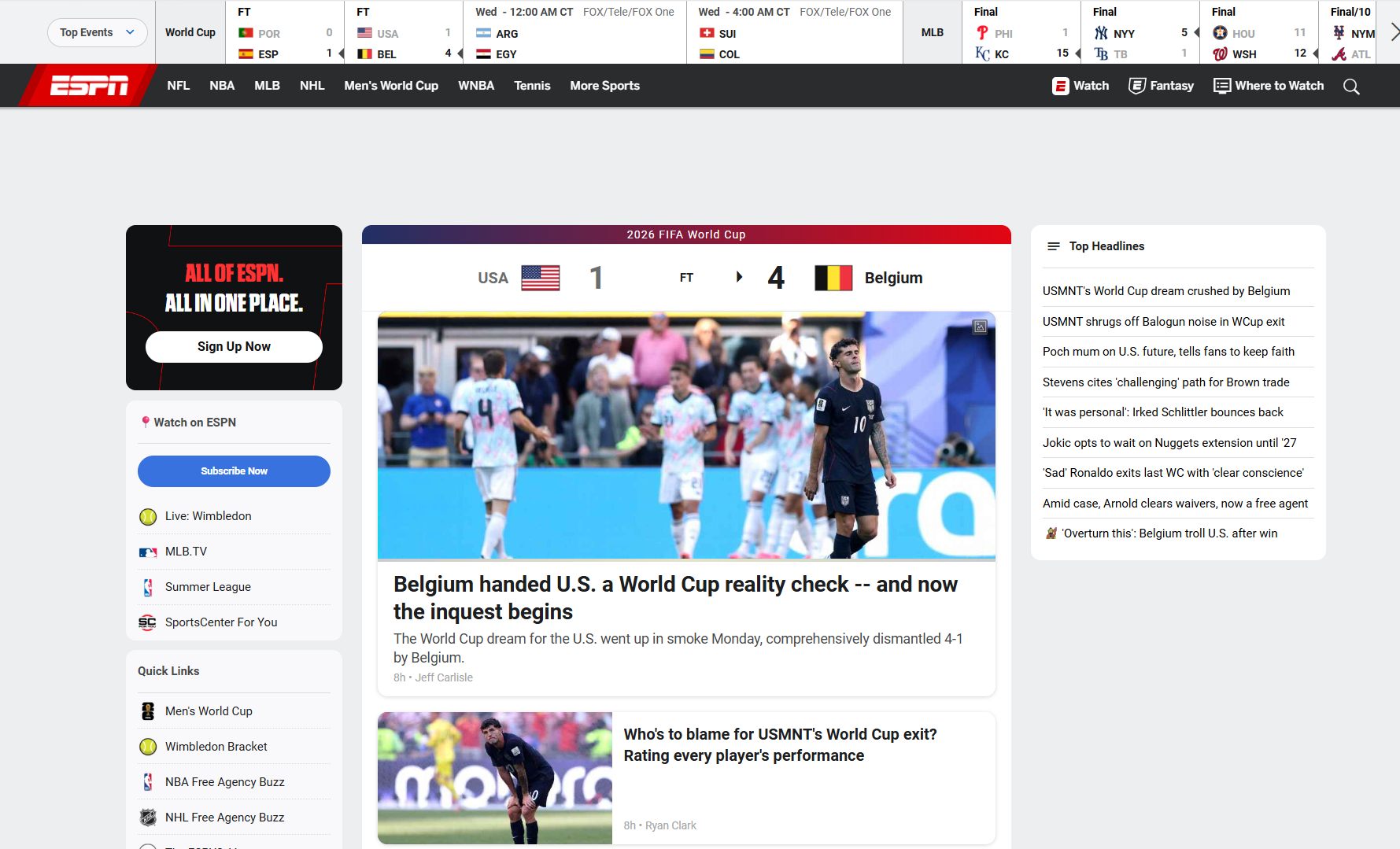Open 'Overturn this' Belgium troll headline
The height and width of the screenshot is (849, 1400).
click(1169, 533)
